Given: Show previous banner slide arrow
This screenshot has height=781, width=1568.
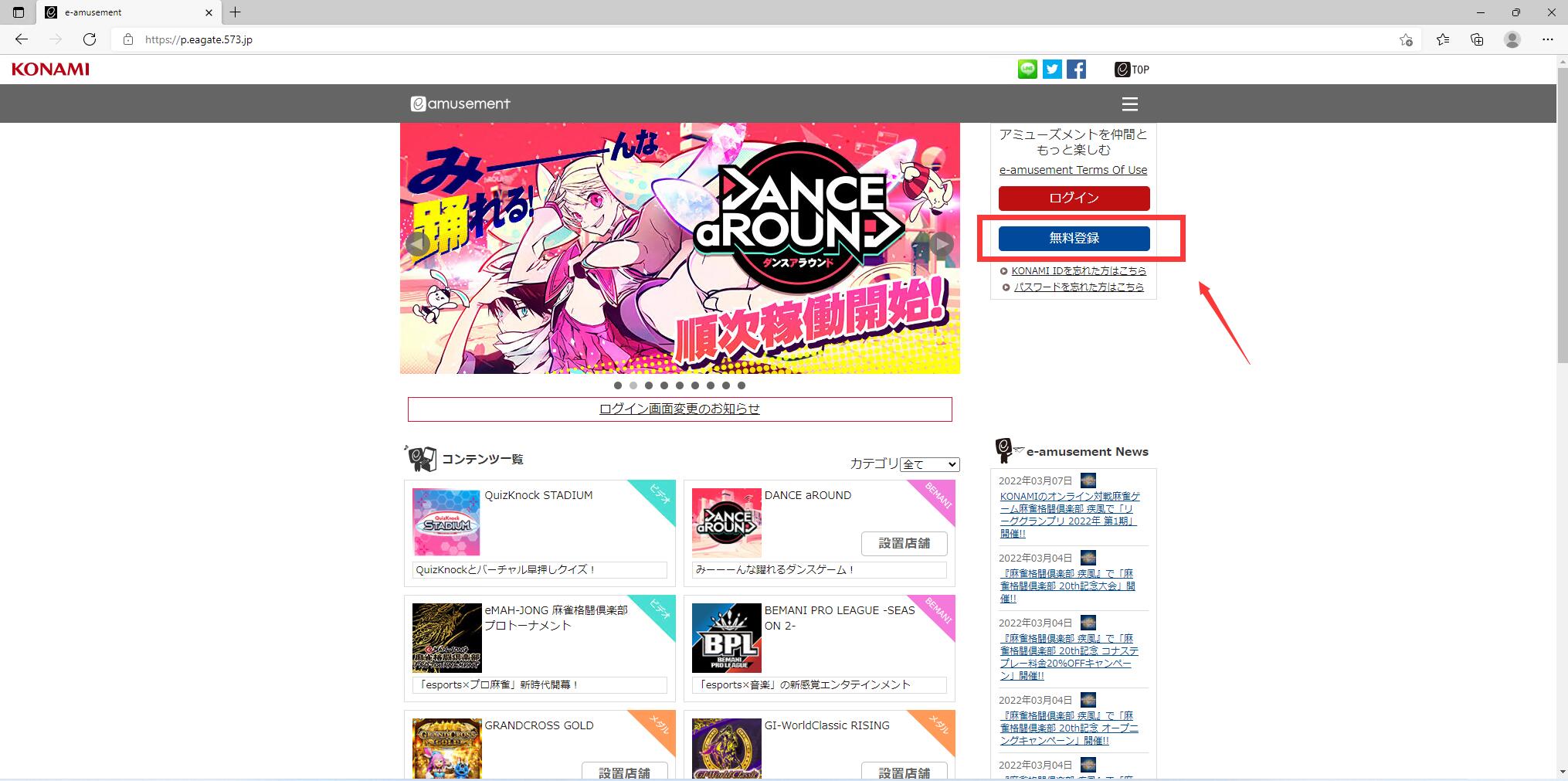Looking at the screenshot, I should (417, 244).
